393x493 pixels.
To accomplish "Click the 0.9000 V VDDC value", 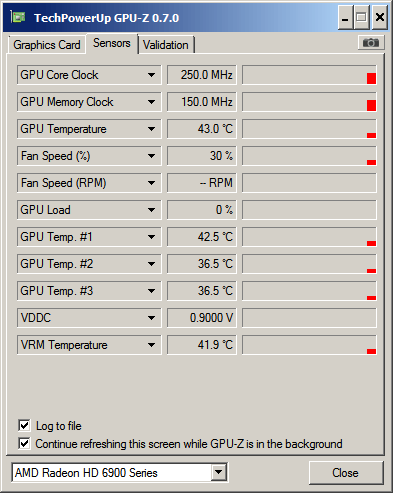I will tap(202, 318).
